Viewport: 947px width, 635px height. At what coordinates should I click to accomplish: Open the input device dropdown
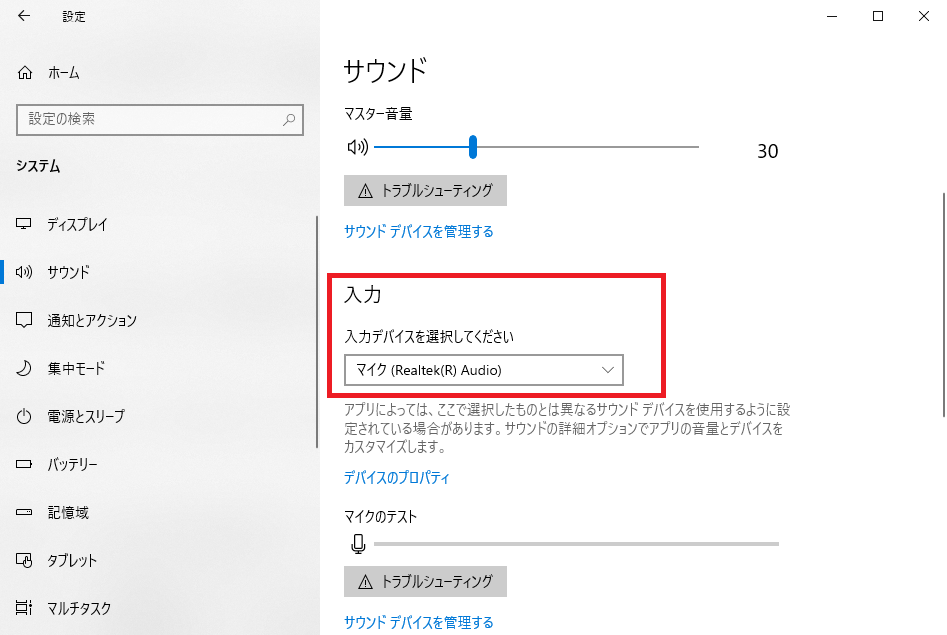tap(484, 370)
